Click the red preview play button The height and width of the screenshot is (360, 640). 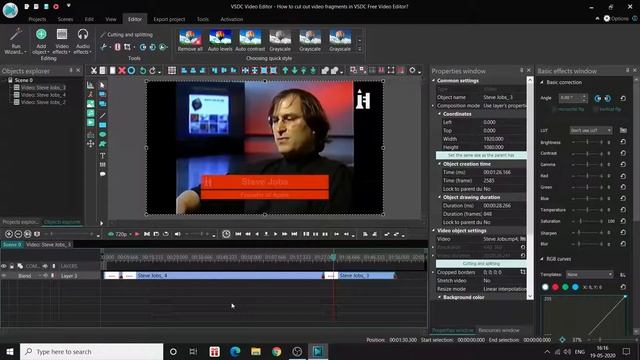137,234
